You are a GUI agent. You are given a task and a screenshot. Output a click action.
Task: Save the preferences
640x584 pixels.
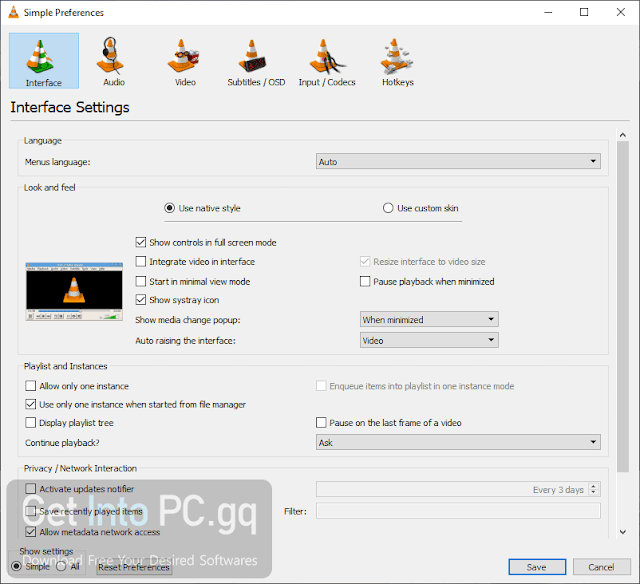tap(537, 567)
